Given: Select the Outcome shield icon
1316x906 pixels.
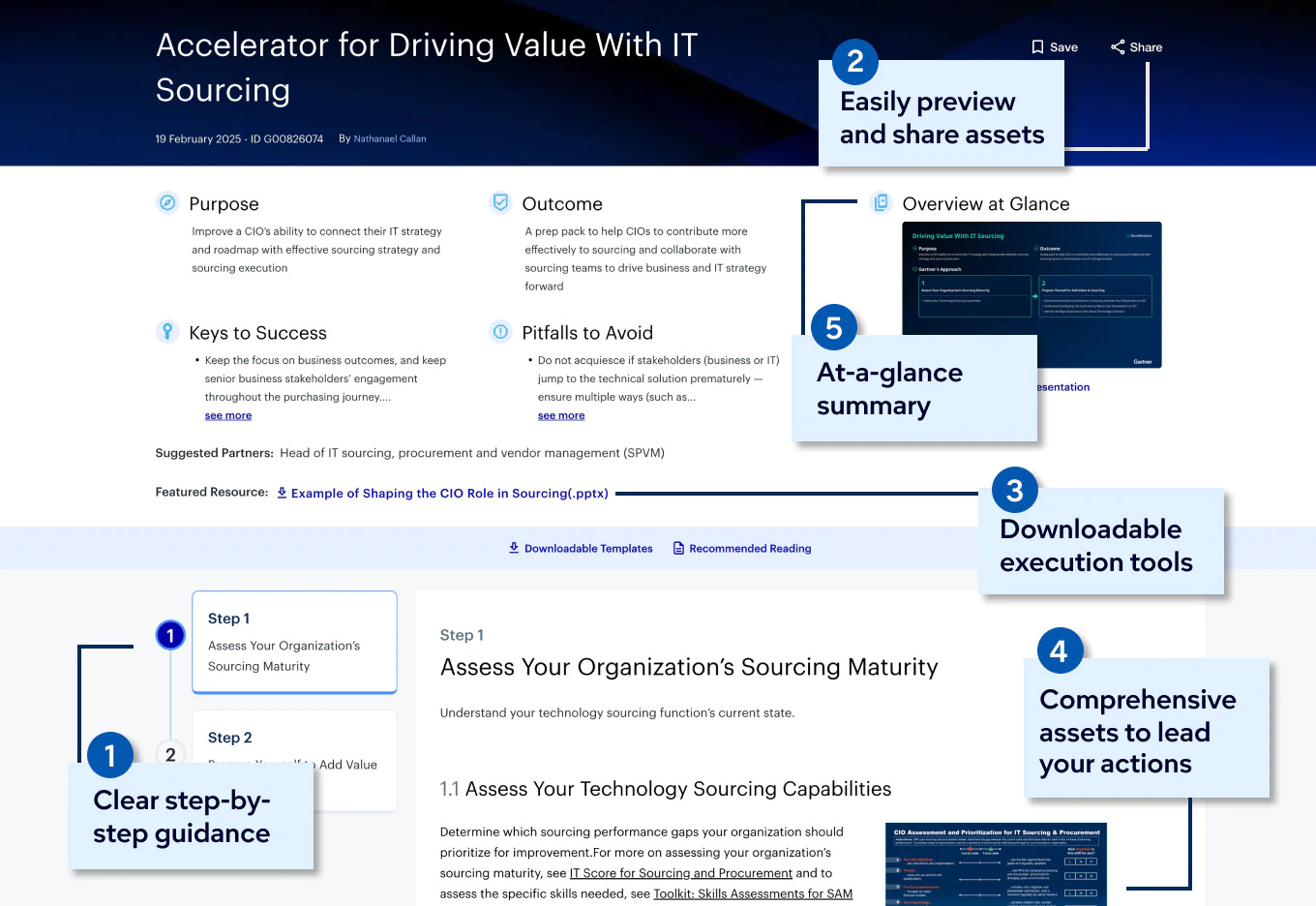Looking at the screenshot, I should (x=500, y=203).
